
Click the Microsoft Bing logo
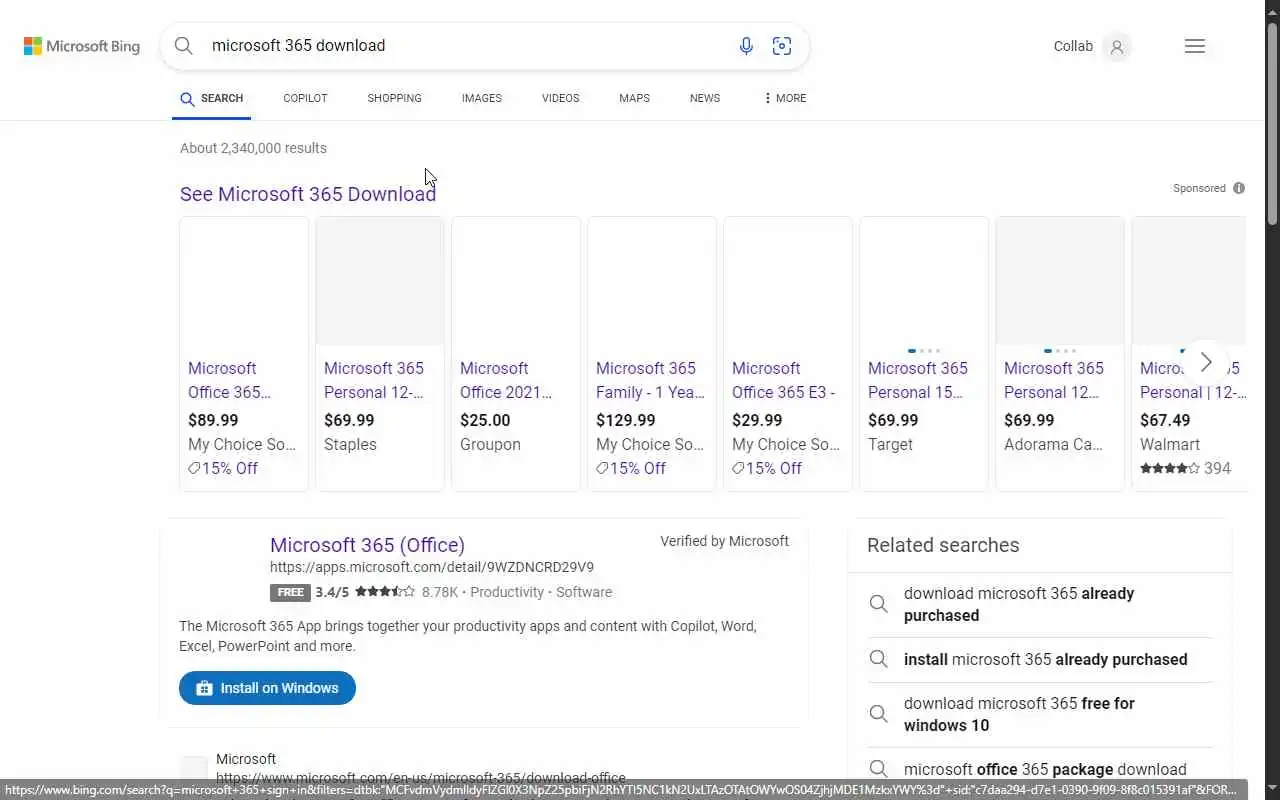click(82, 46)
